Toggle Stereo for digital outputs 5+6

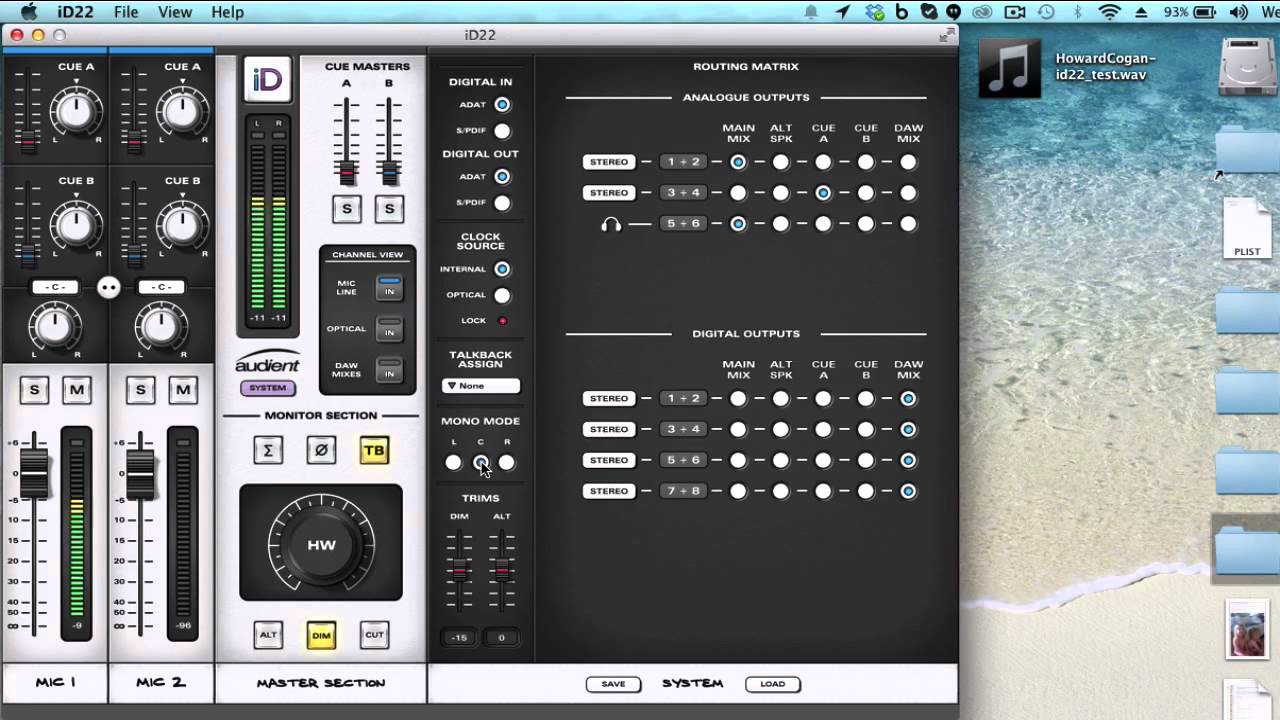(609, 460)
